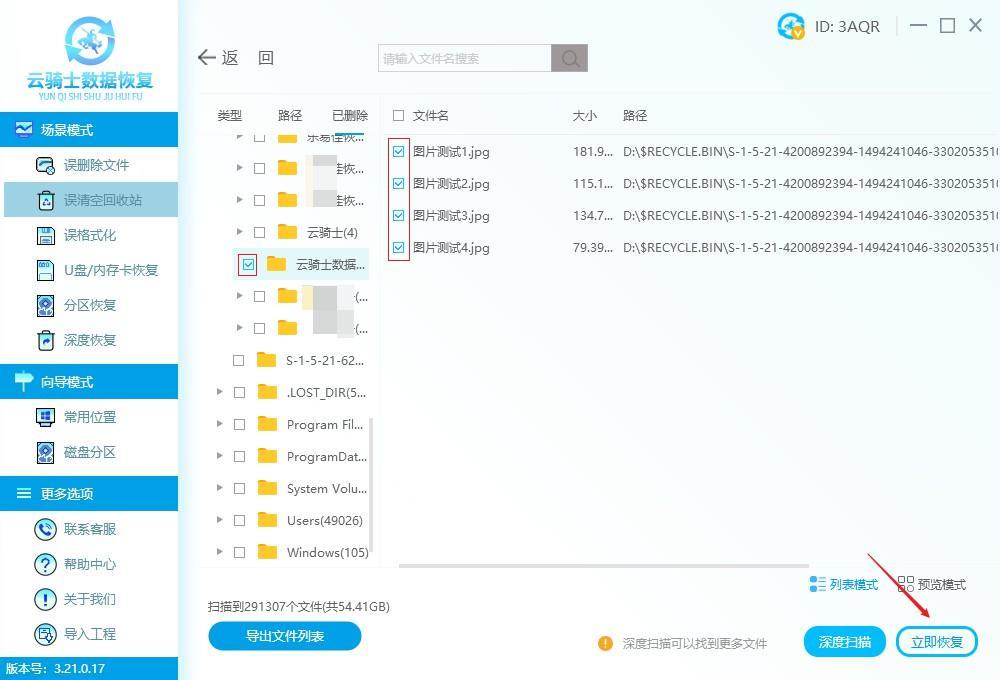Click the folder tree vertical scrollbar

tap(371, 485)
